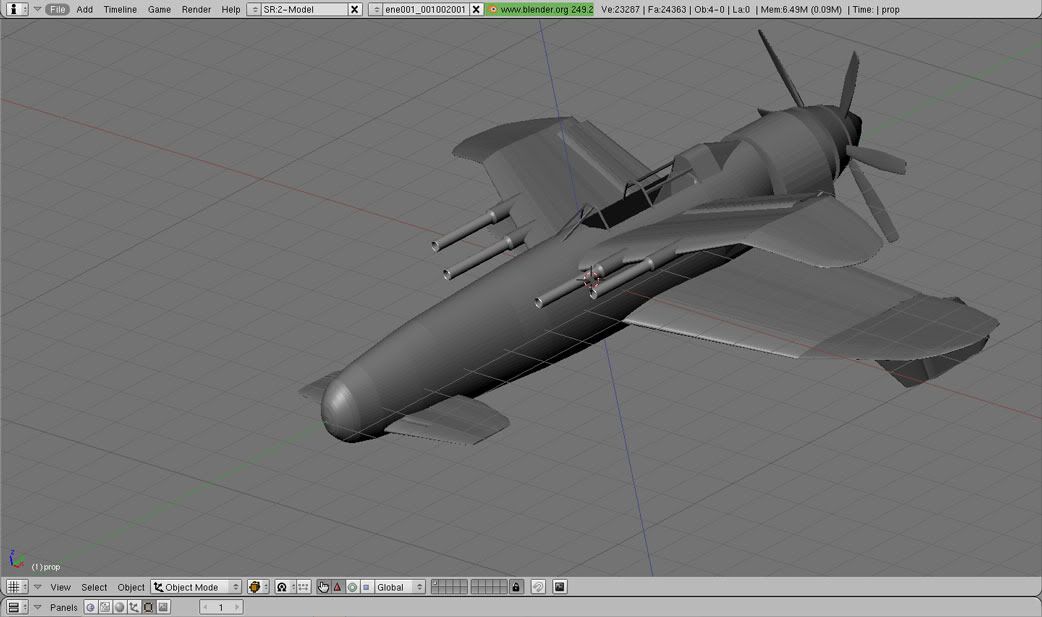
Task: Open the Add menu
Action: 84,9
